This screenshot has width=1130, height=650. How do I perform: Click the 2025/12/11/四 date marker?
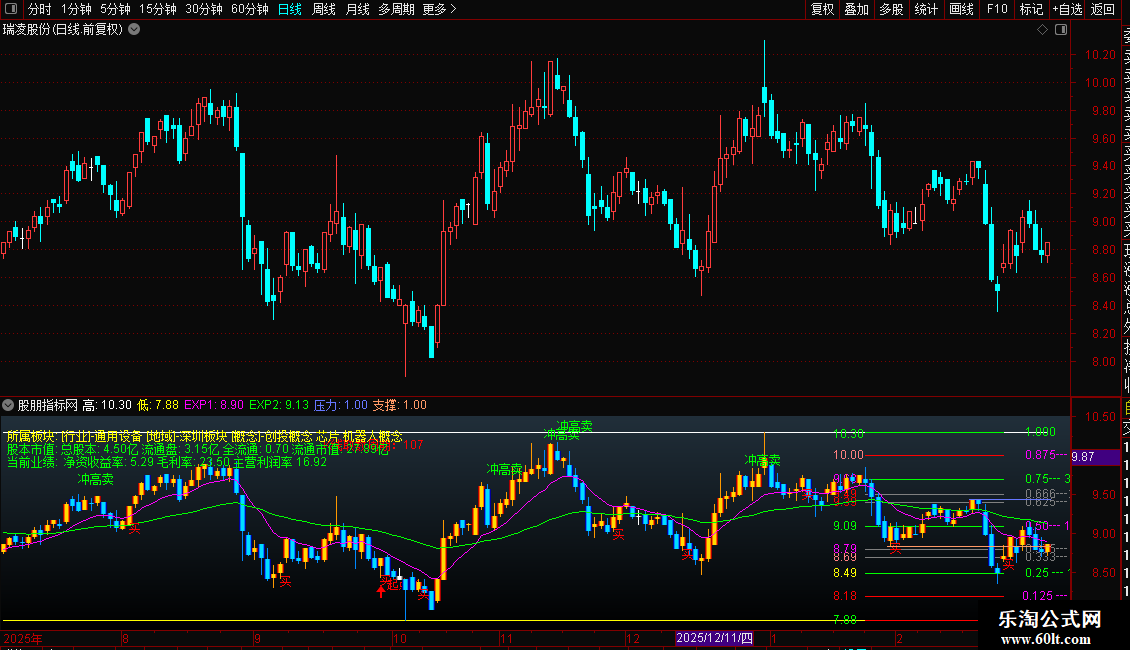[714, 638]
